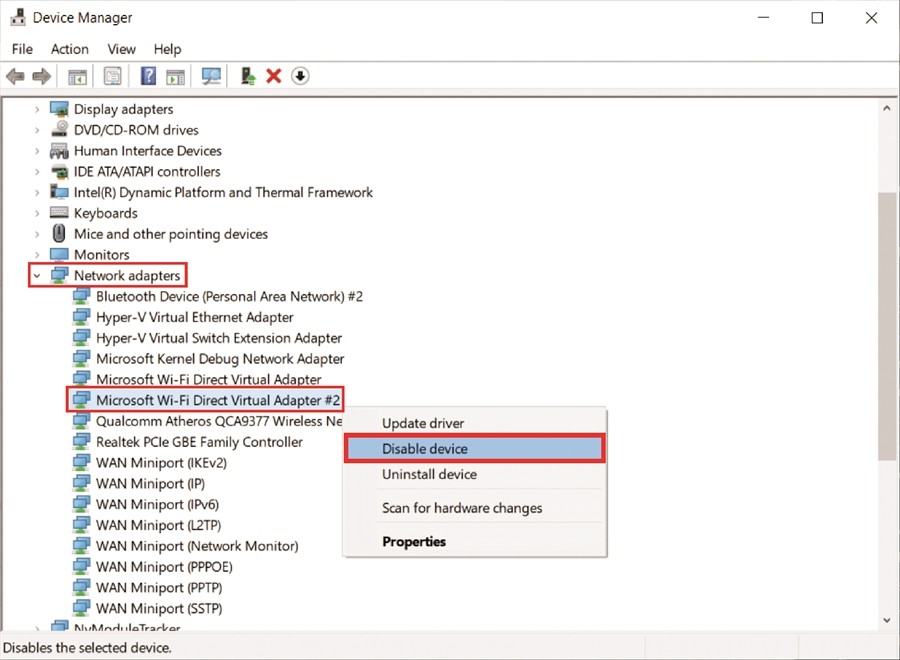Click the Update driver toolbar icon
The width and height of the screenshot is (900, 660).
tap(248, 76)
